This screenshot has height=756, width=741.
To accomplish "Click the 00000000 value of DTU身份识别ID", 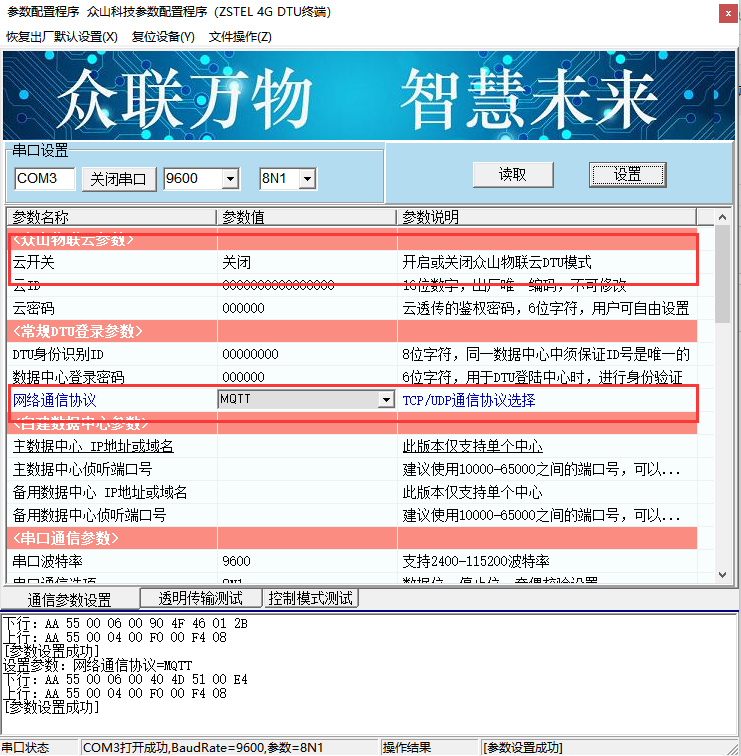I will pos(250,354).
